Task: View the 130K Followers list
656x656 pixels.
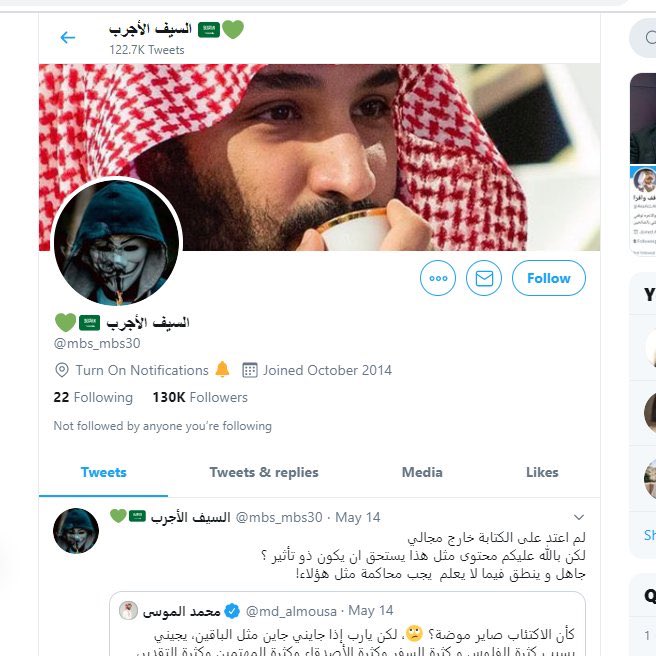Action: pos(200,397)
